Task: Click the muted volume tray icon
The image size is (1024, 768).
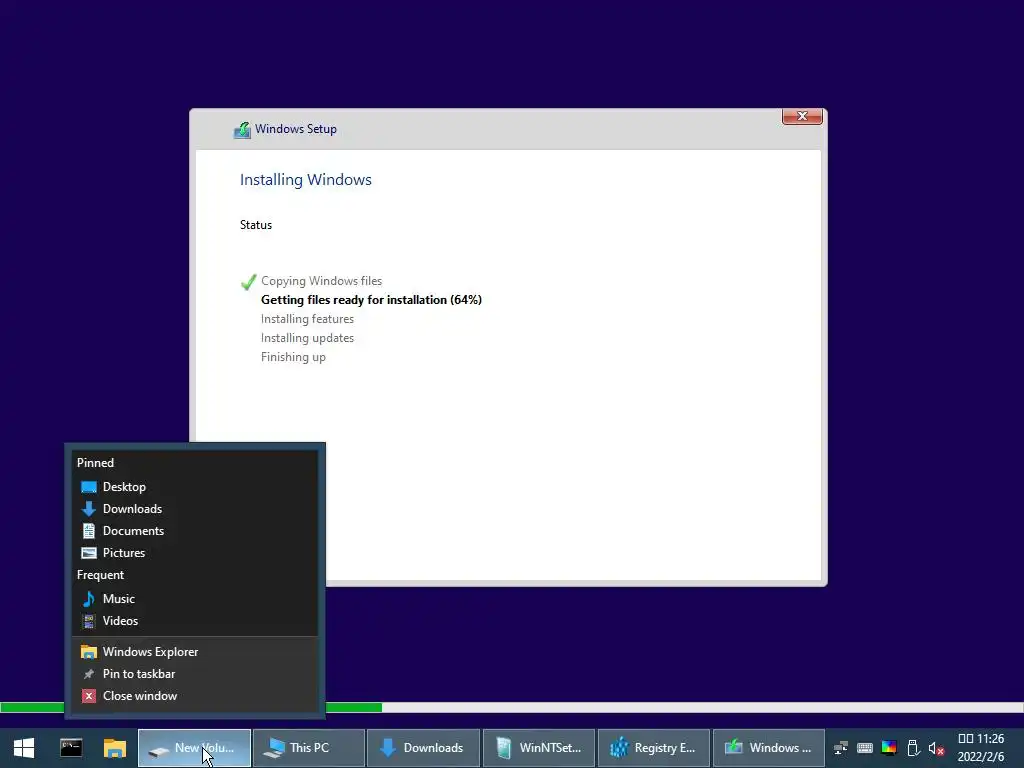Action: (936, 748)
